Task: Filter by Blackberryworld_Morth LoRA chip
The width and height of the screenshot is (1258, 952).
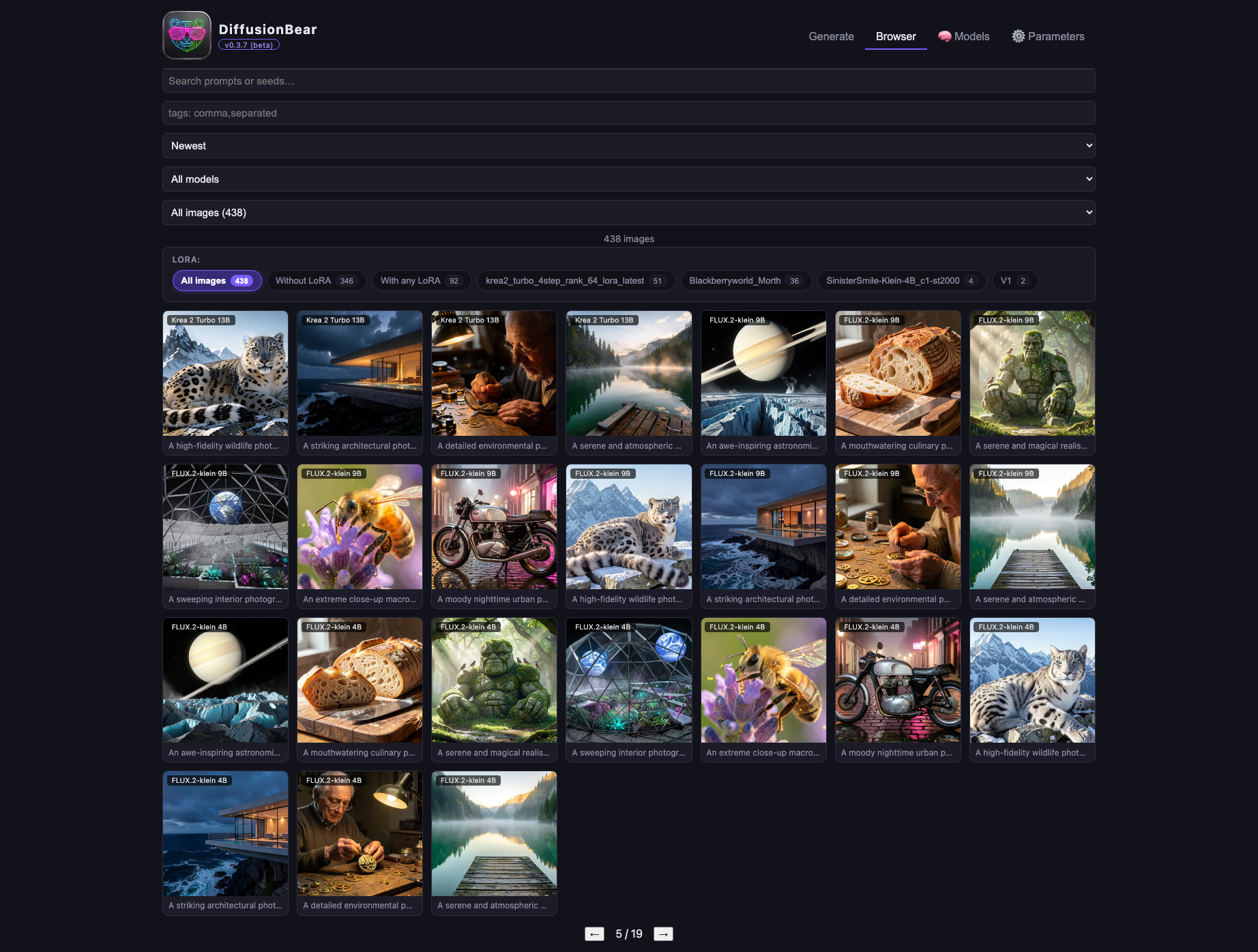Action: (x=746, y=281)
